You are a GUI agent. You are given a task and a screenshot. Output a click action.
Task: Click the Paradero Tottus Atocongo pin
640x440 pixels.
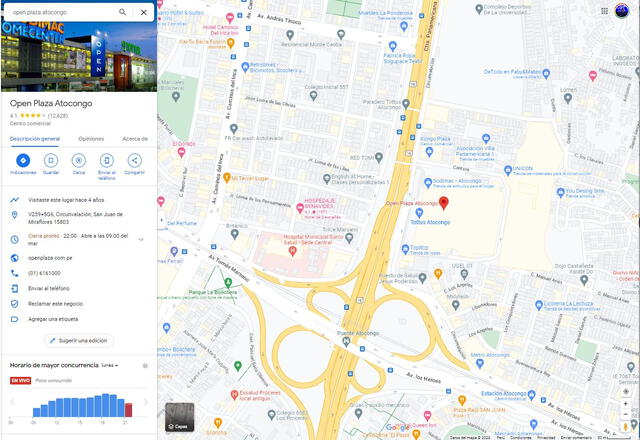pyautogui.click(x=406, y=103)
